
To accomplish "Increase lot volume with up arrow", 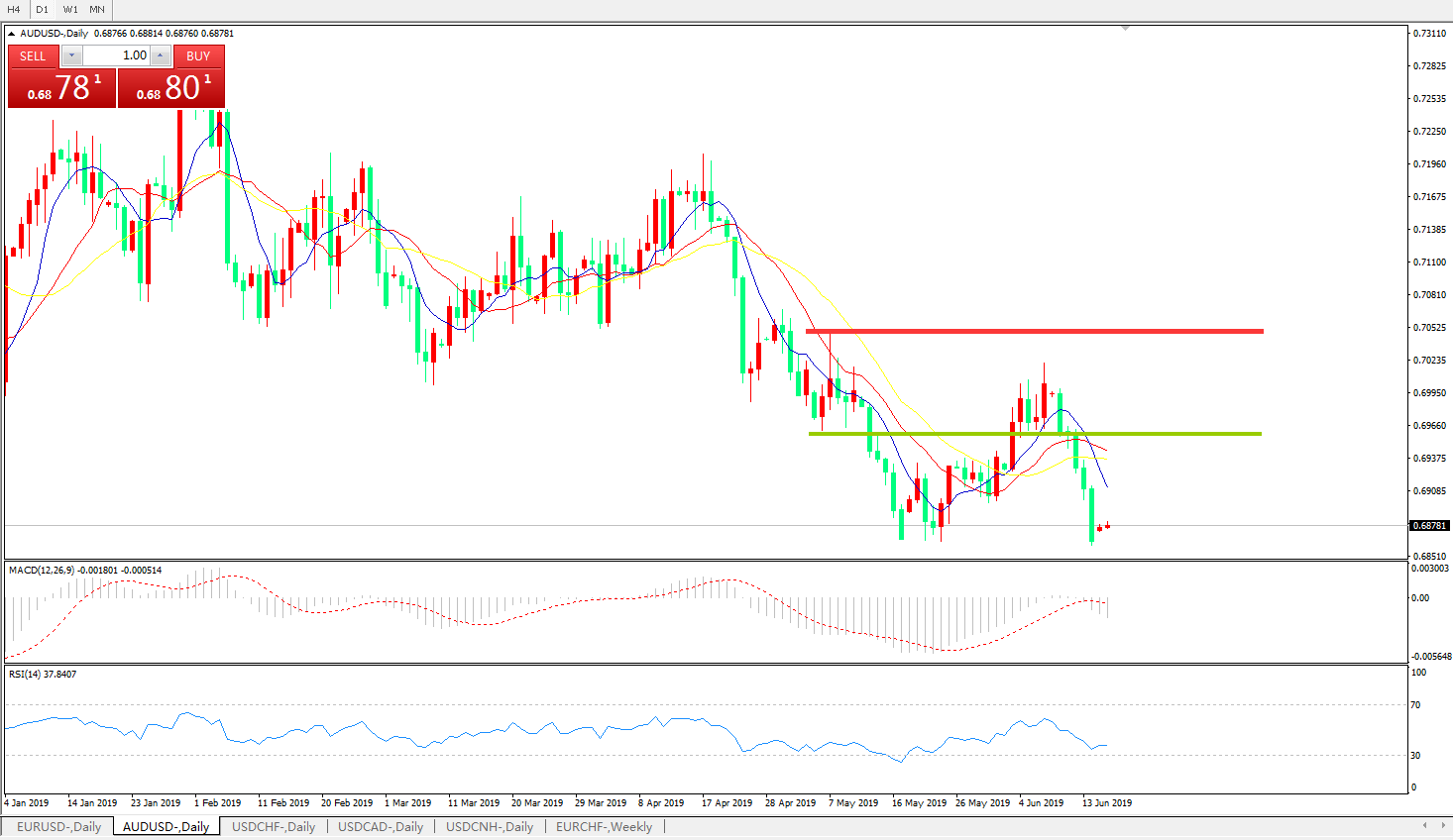I will 161,56.
